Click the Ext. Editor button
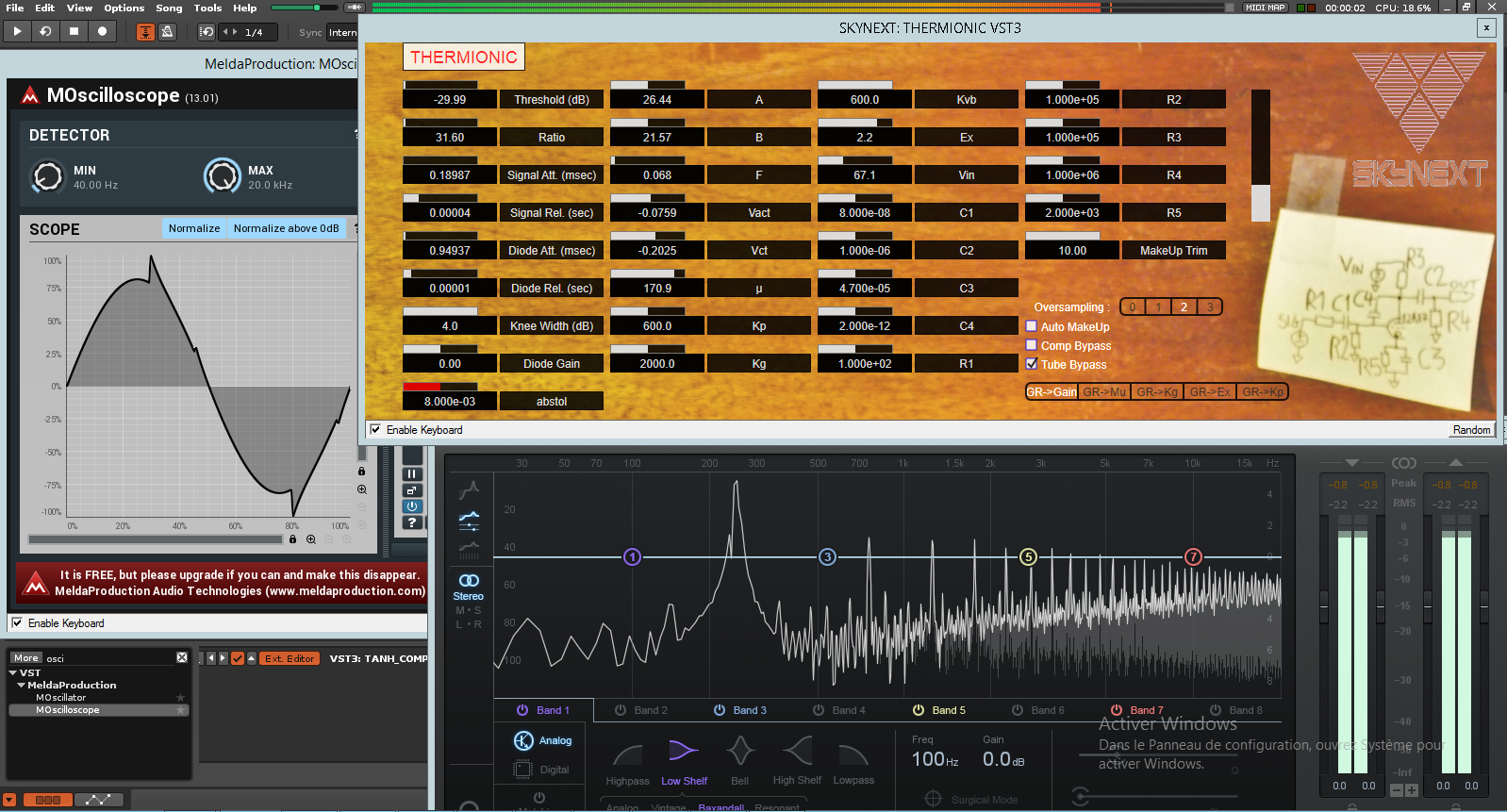The image size is (1507, 812). pos(290,658)
